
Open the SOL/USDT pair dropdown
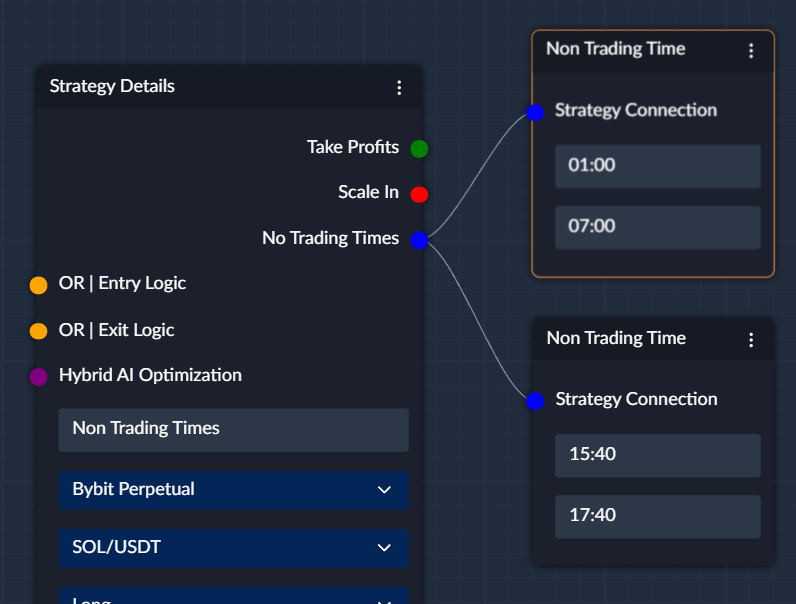[234, 548]
